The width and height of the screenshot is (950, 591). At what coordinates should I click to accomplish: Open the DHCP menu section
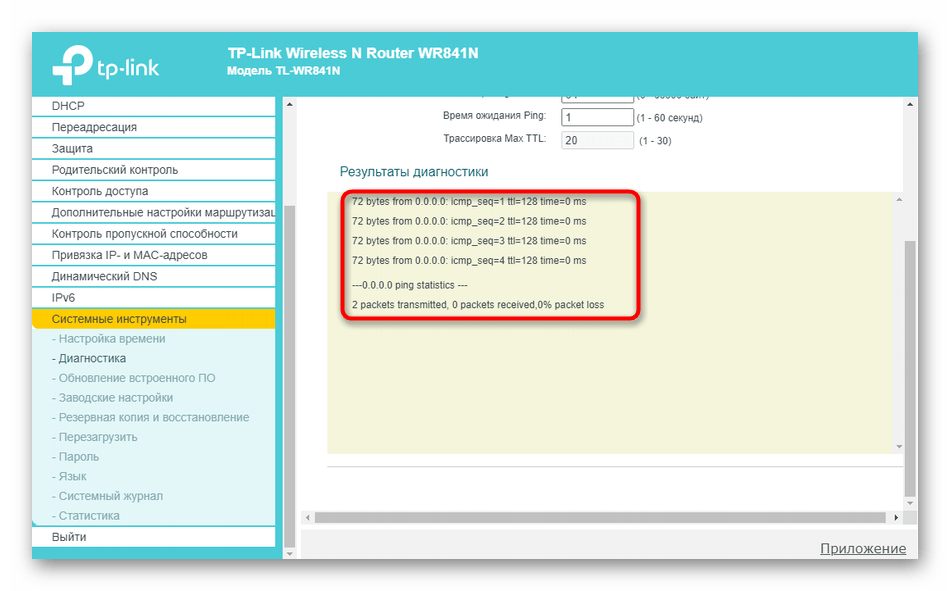(x=68, y=106)
